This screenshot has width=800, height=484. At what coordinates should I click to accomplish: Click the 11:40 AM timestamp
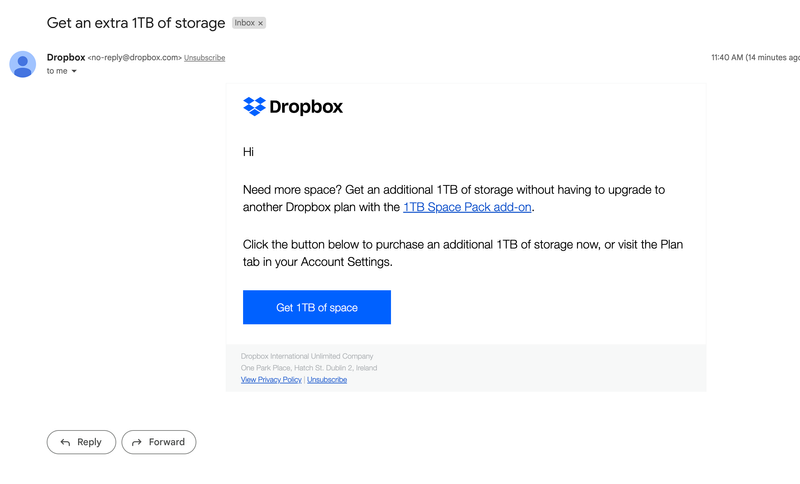click(728, 58)
